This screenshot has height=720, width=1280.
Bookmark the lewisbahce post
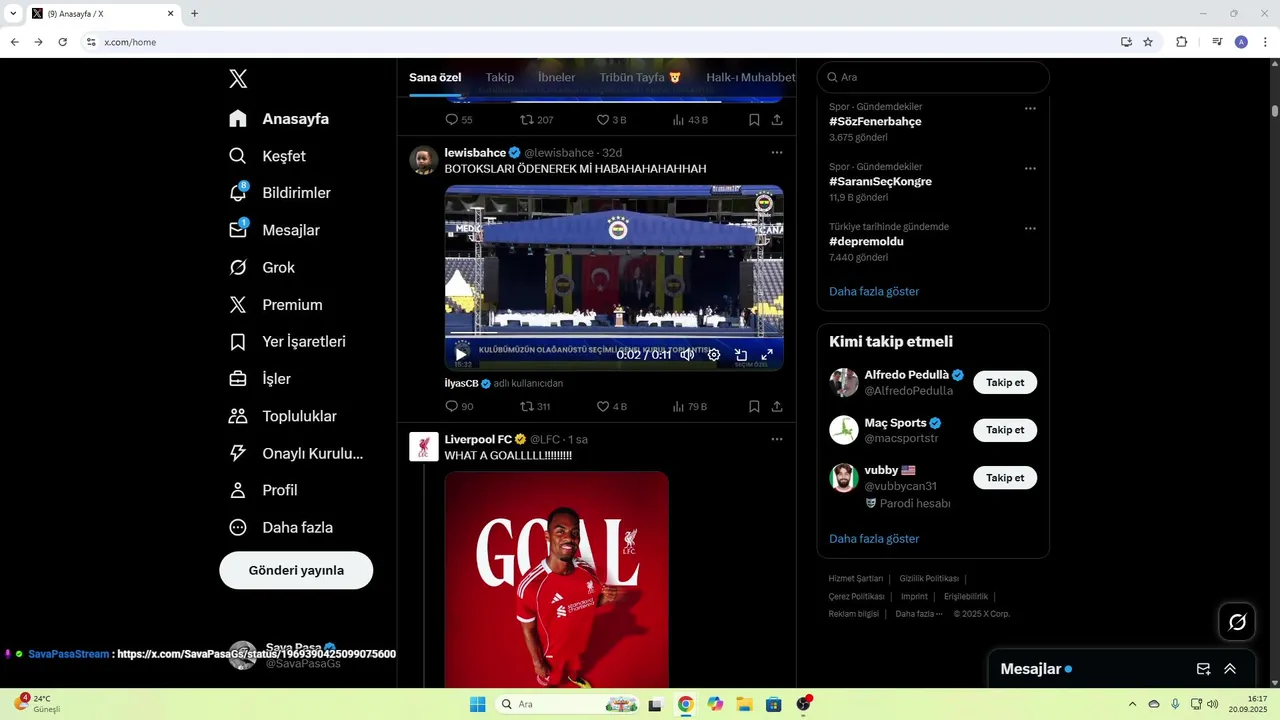[754, 407]
